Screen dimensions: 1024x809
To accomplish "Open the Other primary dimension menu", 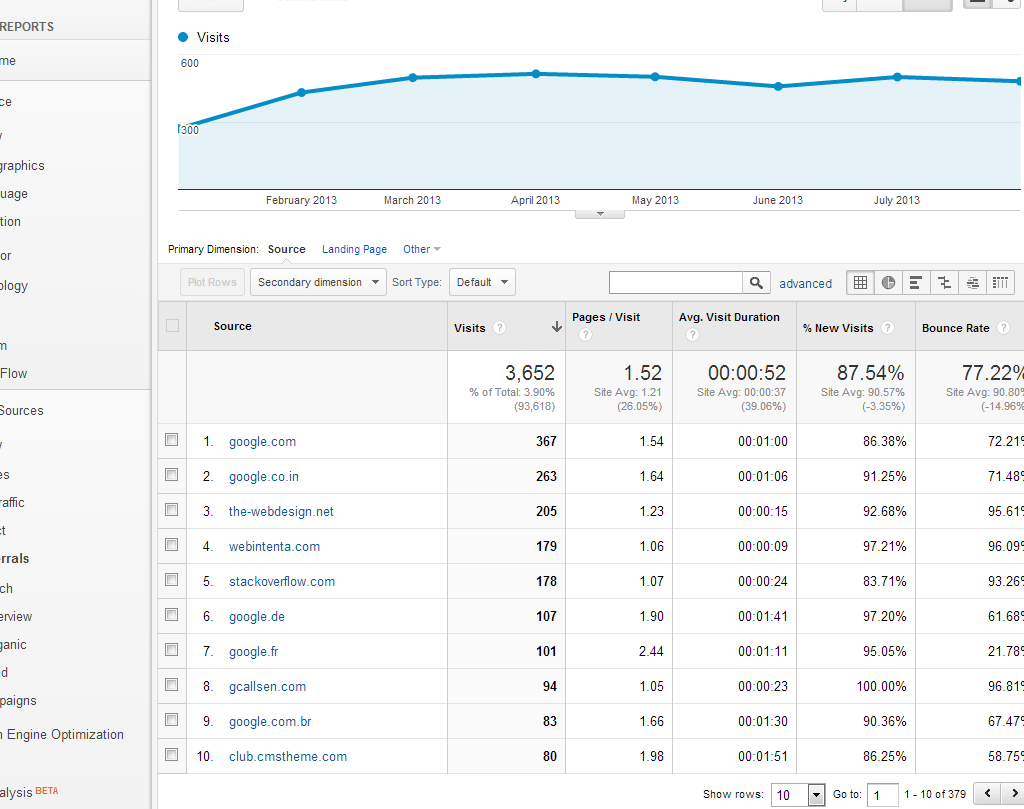I will coord(421,249).
